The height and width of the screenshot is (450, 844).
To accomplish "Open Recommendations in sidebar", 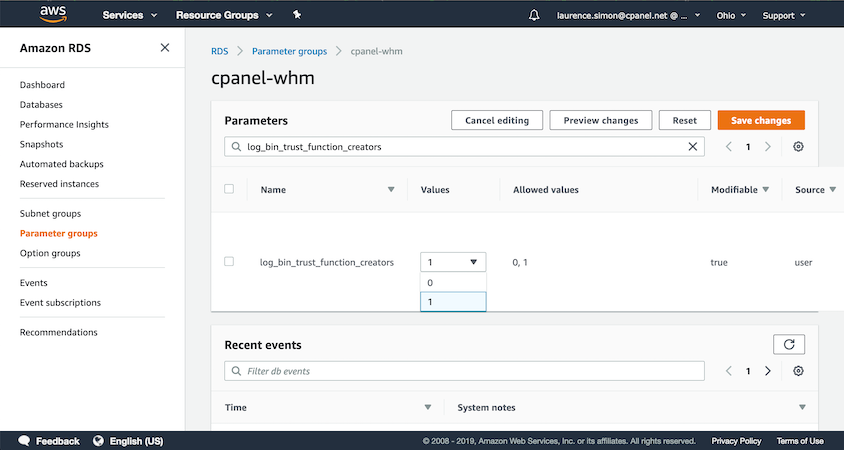I will 59,333.
